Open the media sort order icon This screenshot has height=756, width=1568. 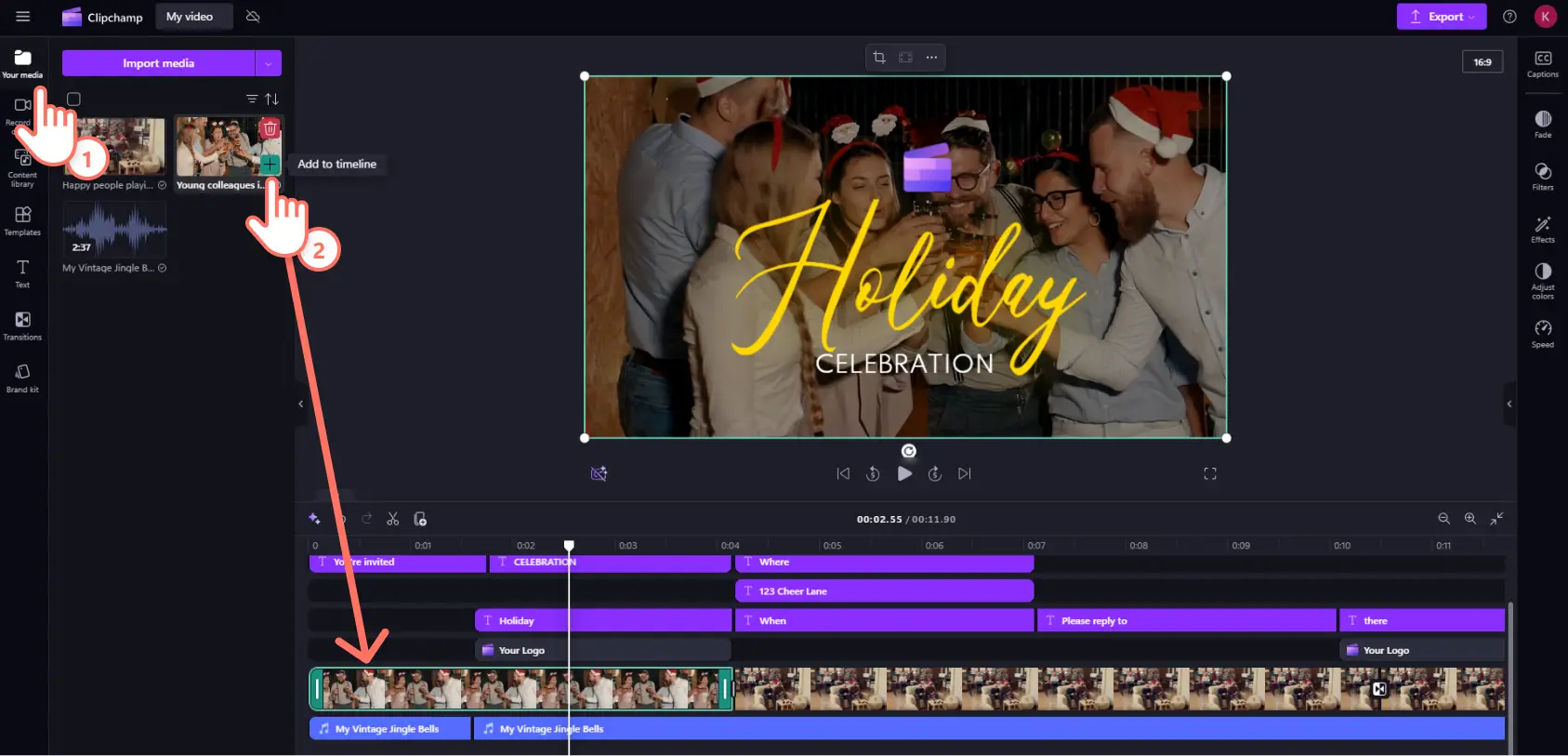(x=271, y=99)
